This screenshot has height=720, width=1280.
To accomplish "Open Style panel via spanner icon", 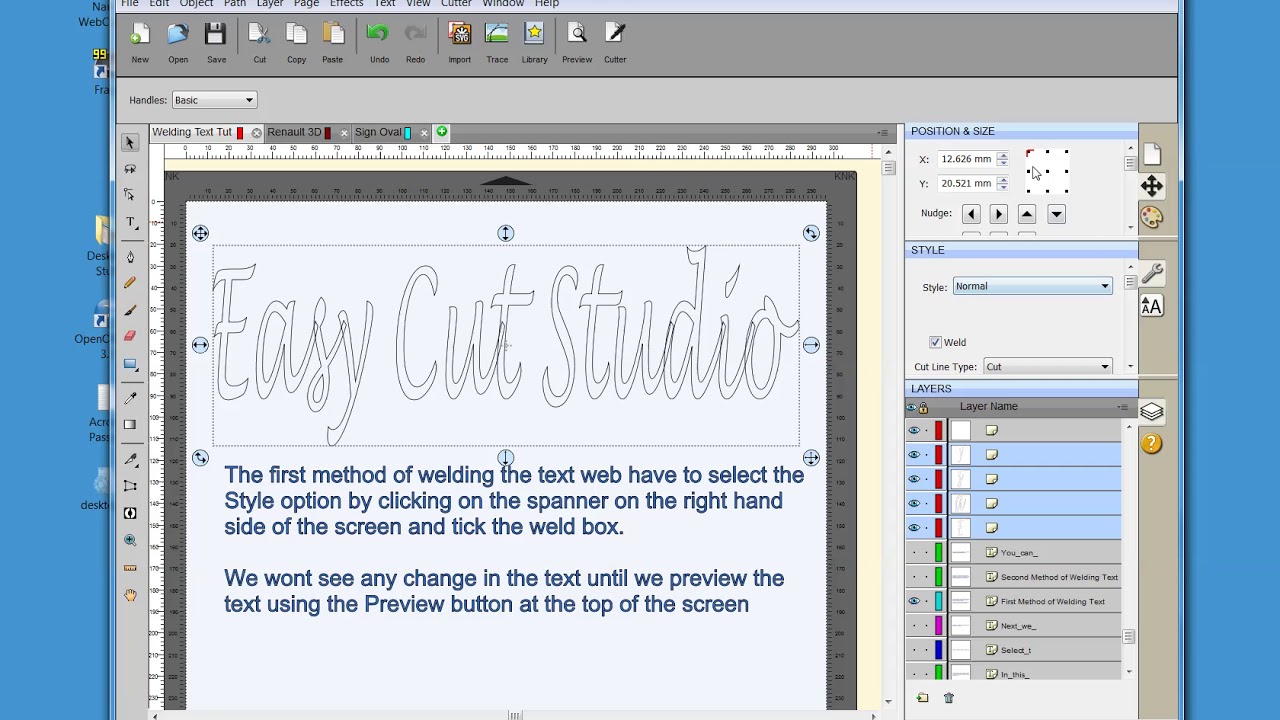I will click(1152, 273).
